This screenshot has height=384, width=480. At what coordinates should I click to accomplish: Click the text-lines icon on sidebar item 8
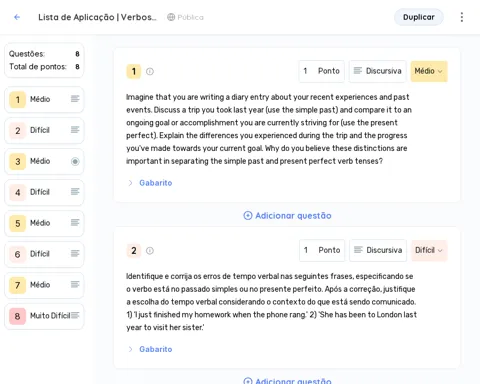tap(75, 315)
